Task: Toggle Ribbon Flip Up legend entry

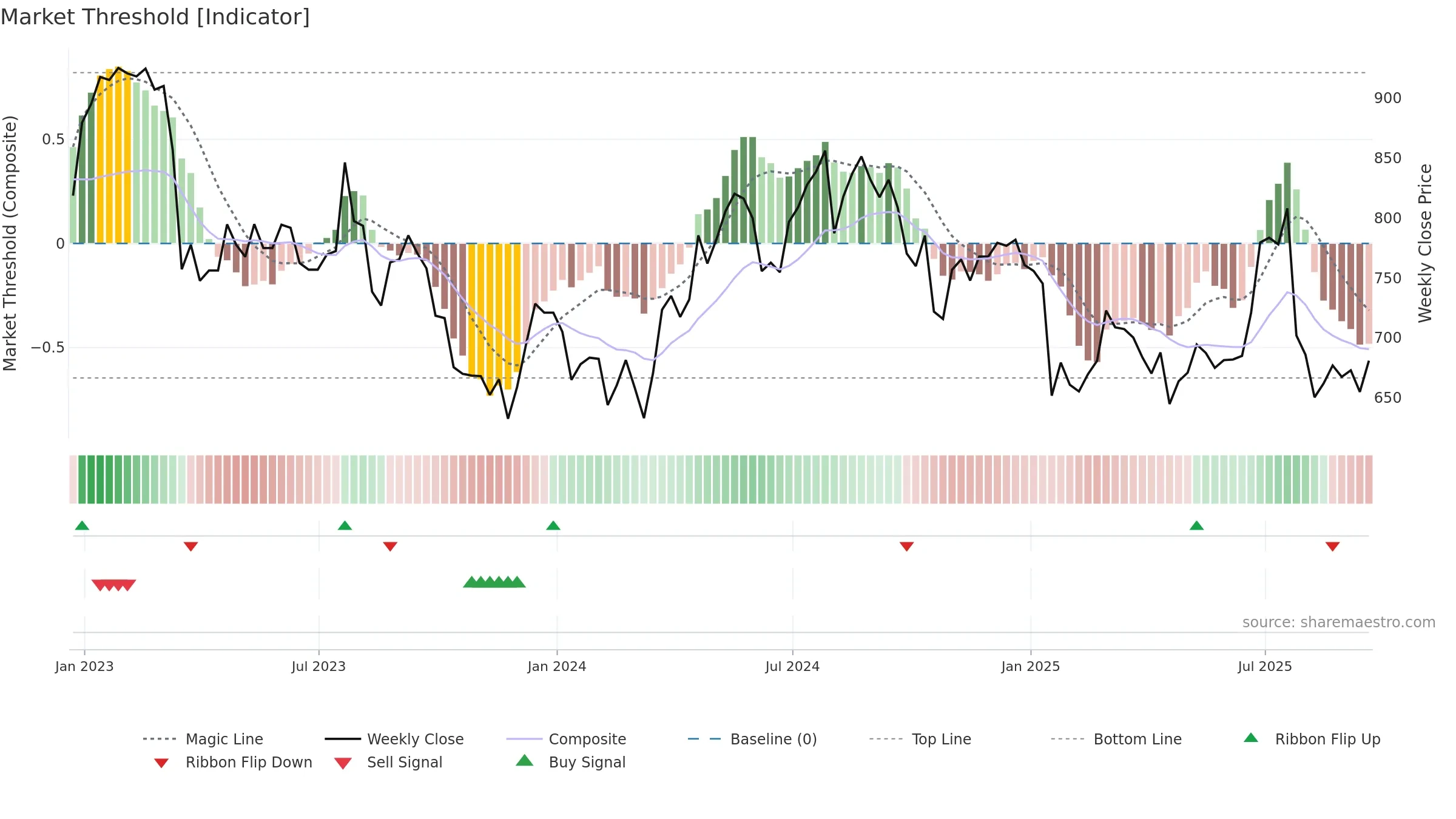Action: click(x=1312, y=739)
